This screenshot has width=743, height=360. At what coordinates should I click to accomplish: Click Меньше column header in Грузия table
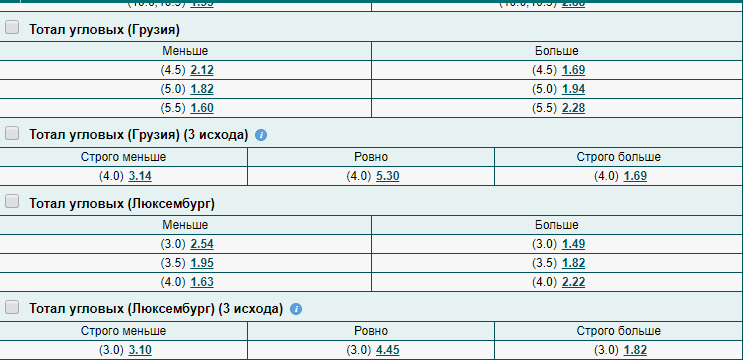[x=185, y=51]
